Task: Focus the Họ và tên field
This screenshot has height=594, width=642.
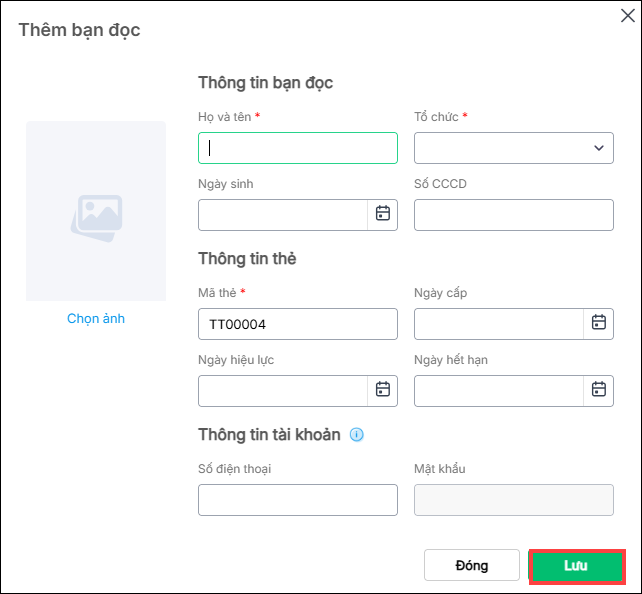Action: 298,148
